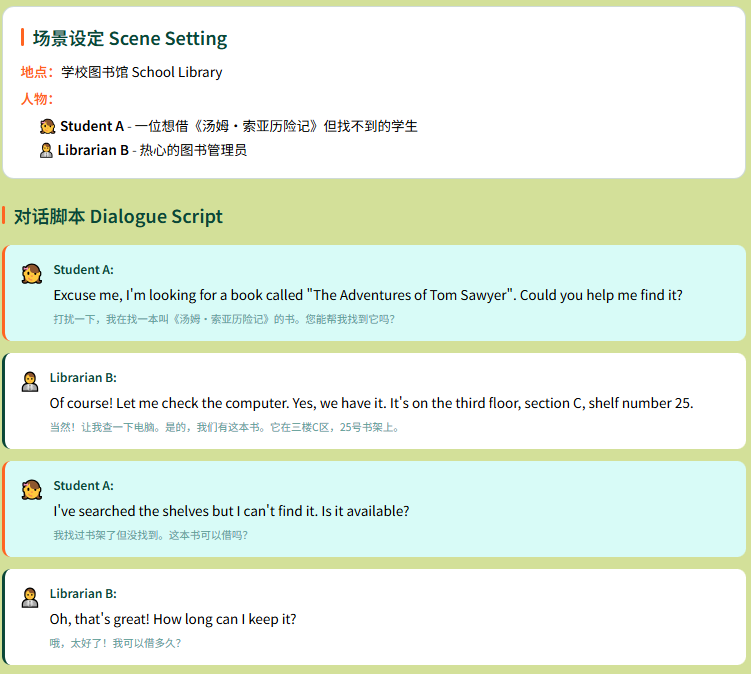Click Student avatar beside "I've searched the shelves"
This screenshot has height=674, width=751.
(32, 489)
